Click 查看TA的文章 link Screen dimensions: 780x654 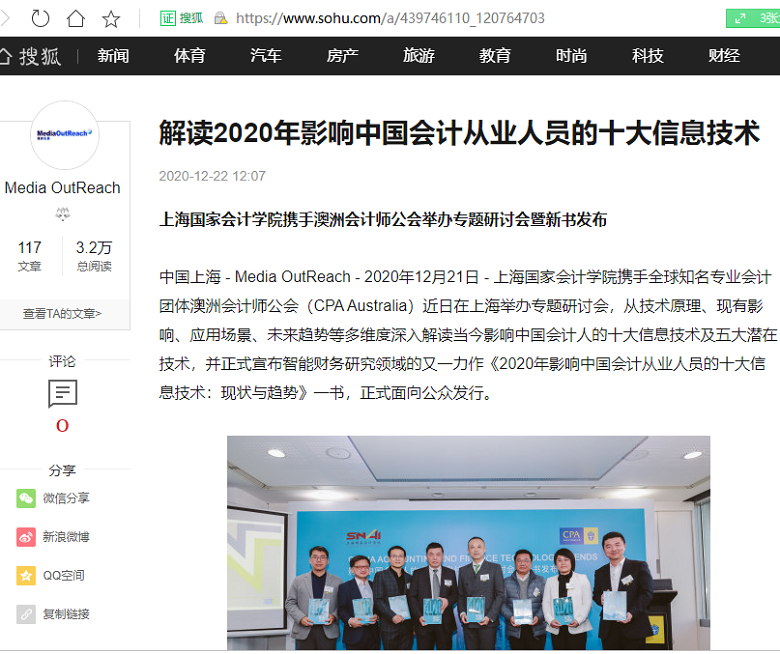pyautogui.click(x=62, y=313)
